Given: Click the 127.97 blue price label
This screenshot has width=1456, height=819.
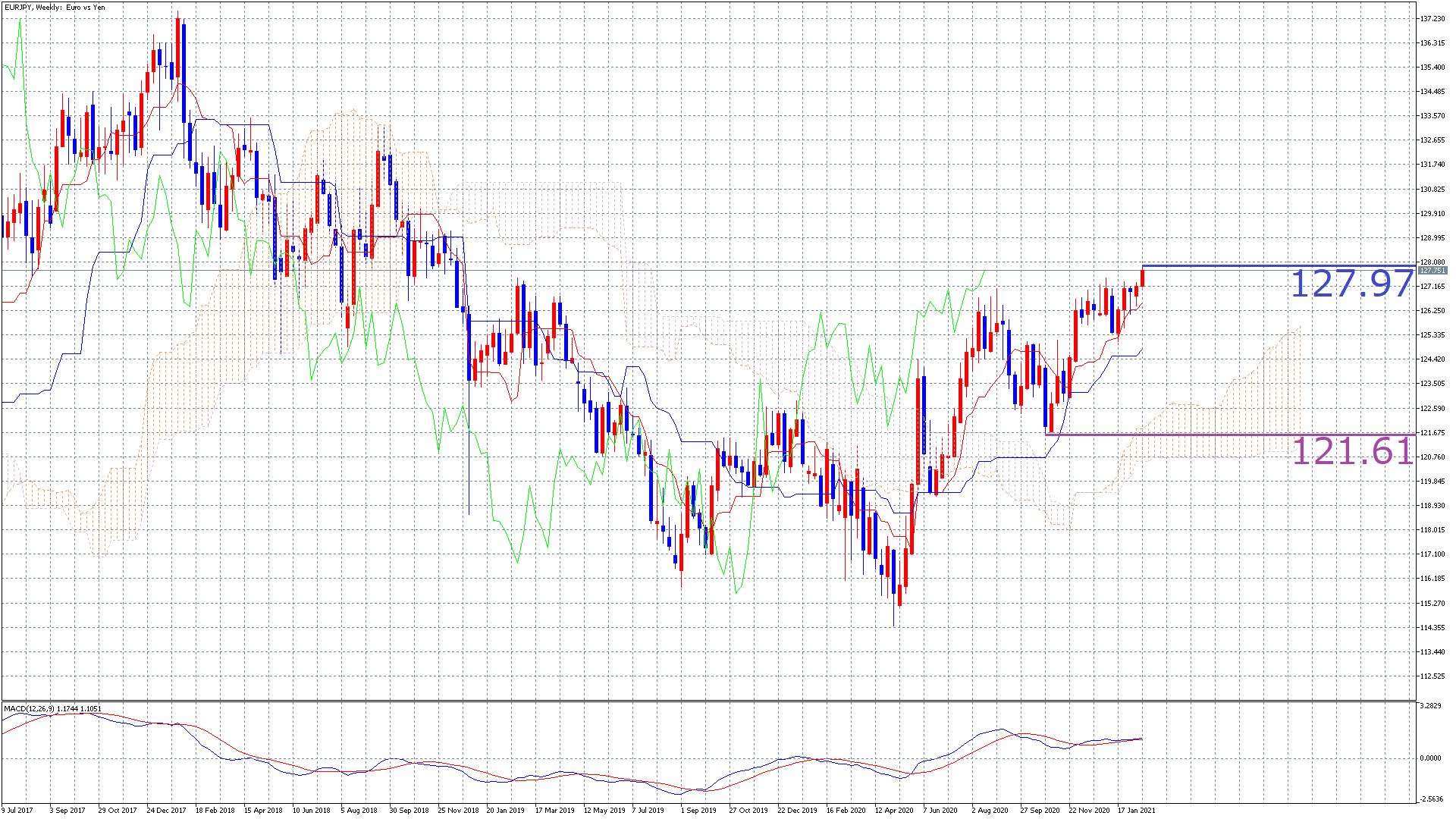Looking at the screenshot, I should (x=1351, y=284).
